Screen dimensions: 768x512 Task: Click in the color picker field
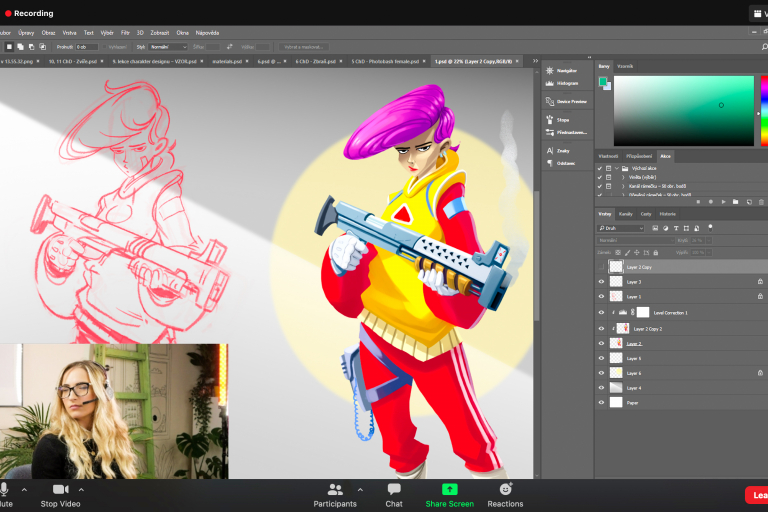coord(683,110)
